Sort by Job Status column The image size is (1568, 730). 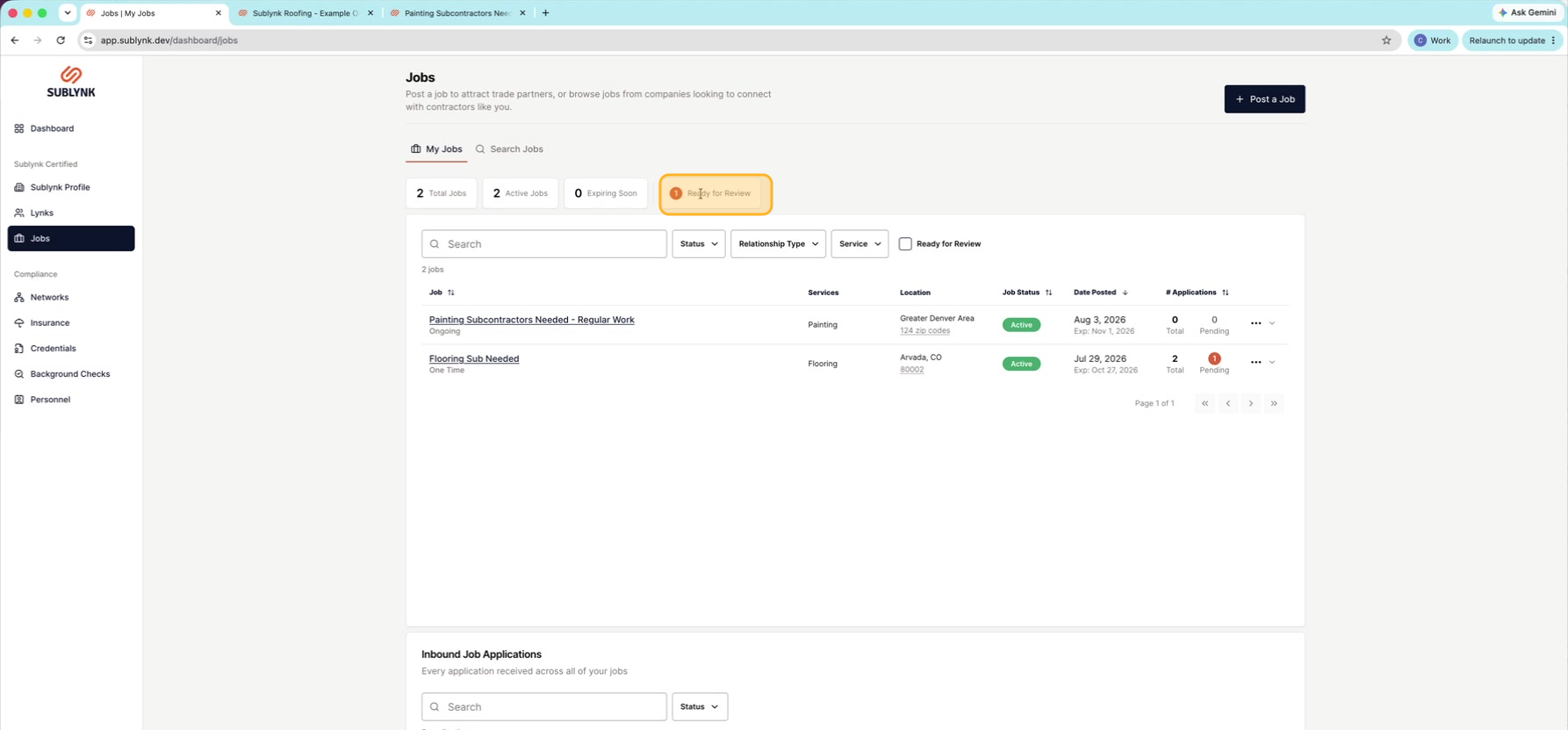[x=1027, y=293]
